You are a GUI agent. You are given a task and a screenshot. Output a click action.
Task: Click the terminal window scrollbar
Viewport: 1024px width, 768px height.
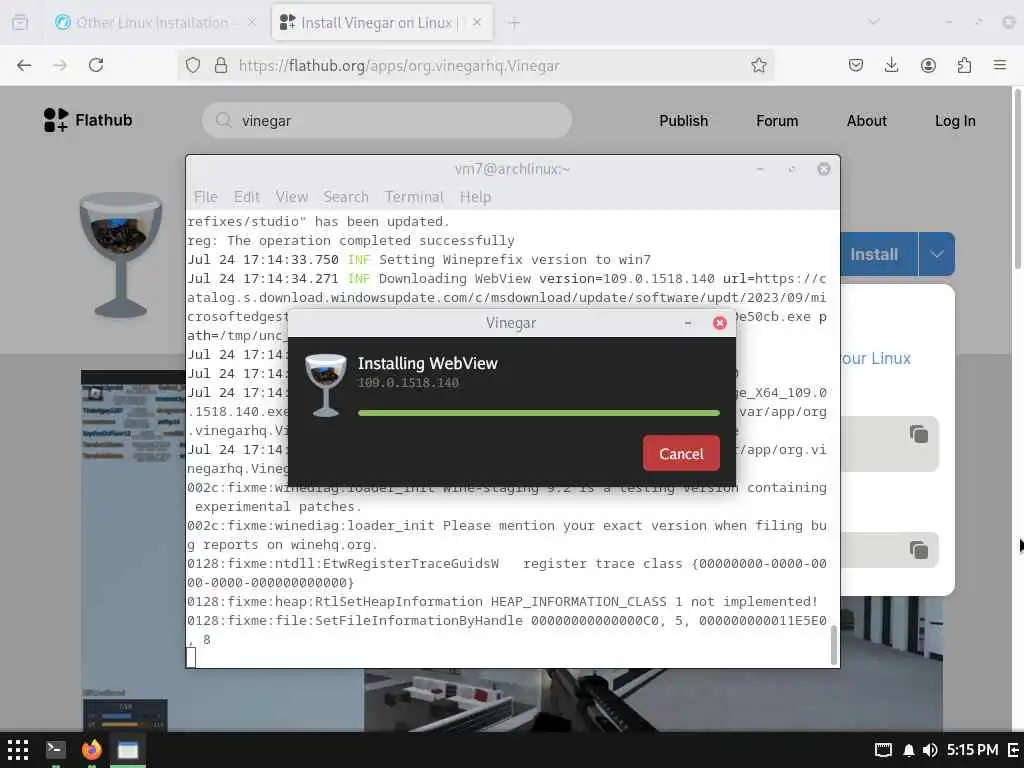[833, 645]
